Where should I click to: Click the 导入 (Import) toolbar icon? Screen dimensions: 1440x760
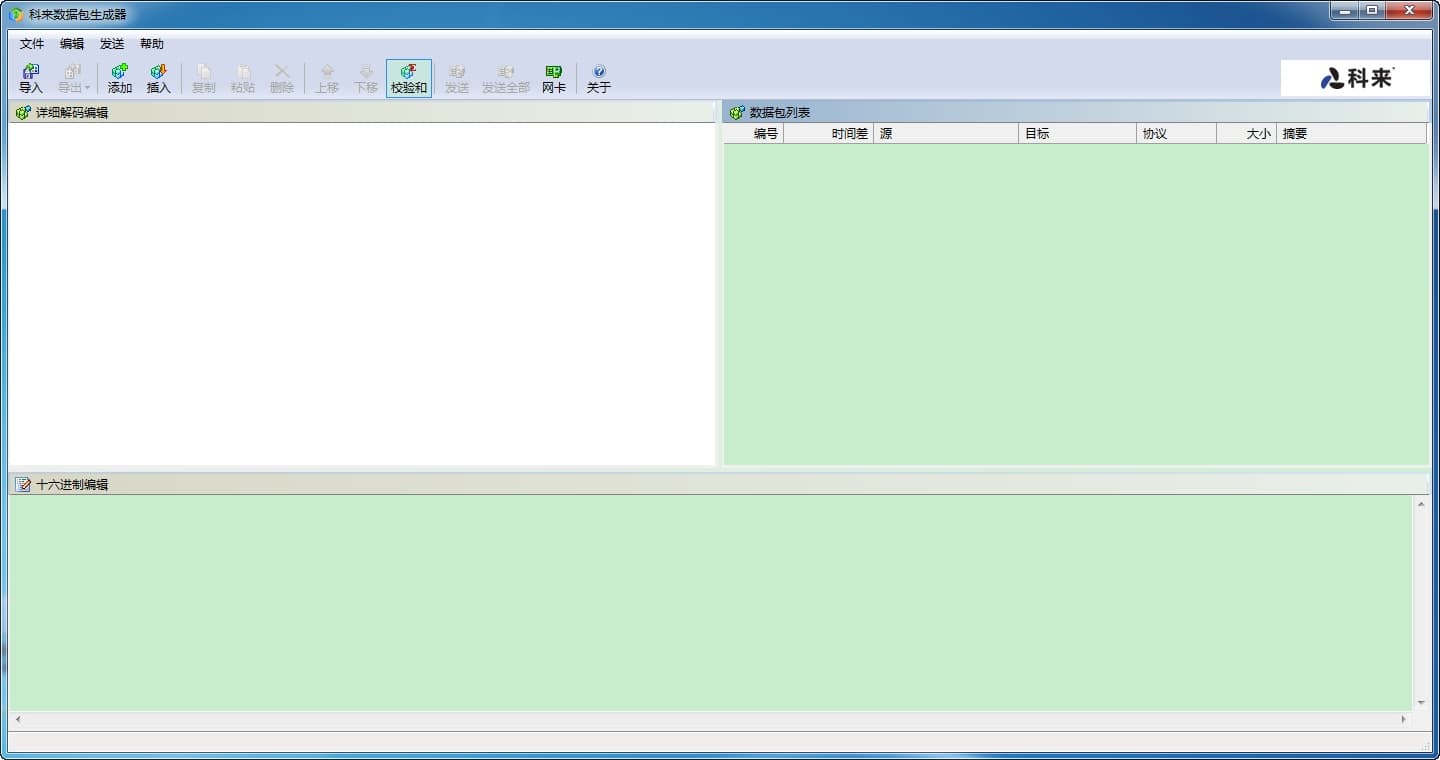pyautogui.click(x=31, y=78)
